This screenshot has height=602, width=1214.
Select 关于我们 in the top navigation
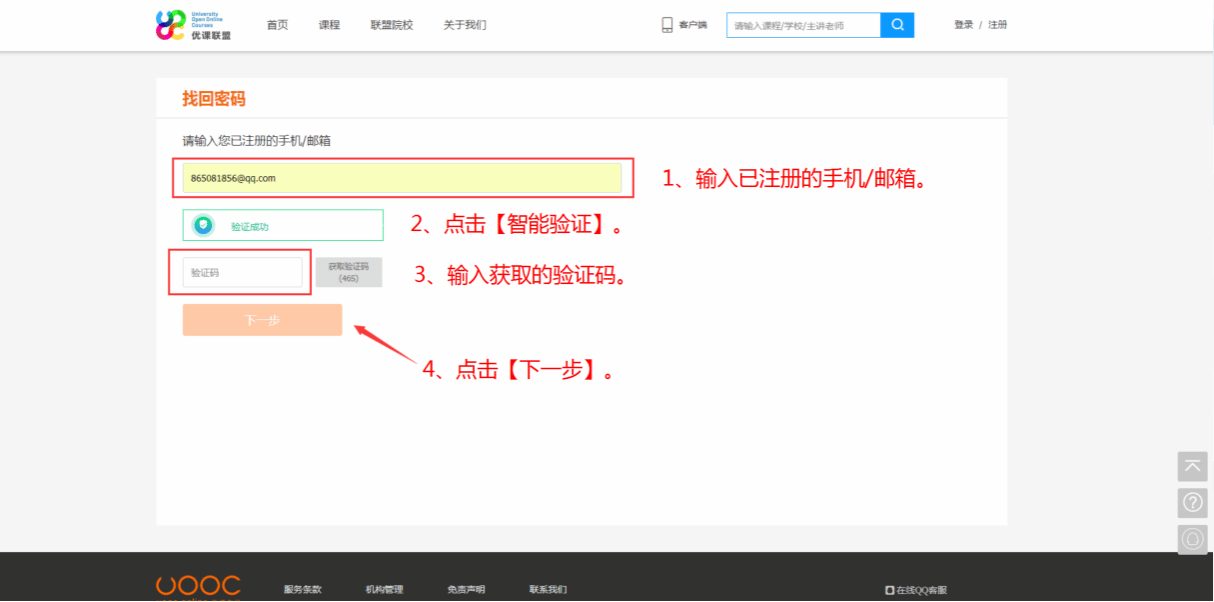pos(465,25)
